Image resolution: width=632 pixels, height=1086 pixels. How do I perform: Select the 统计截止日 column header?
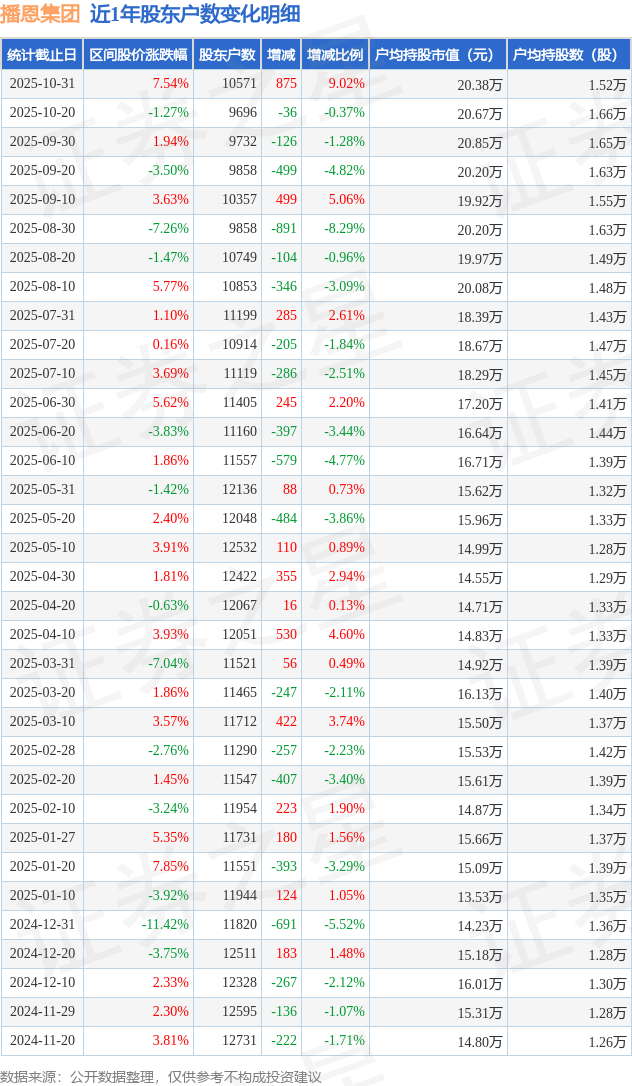coord(42,55)
